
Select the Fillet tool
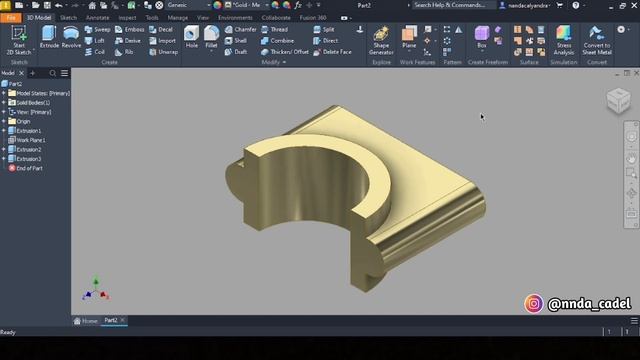(x=211, y=37)
